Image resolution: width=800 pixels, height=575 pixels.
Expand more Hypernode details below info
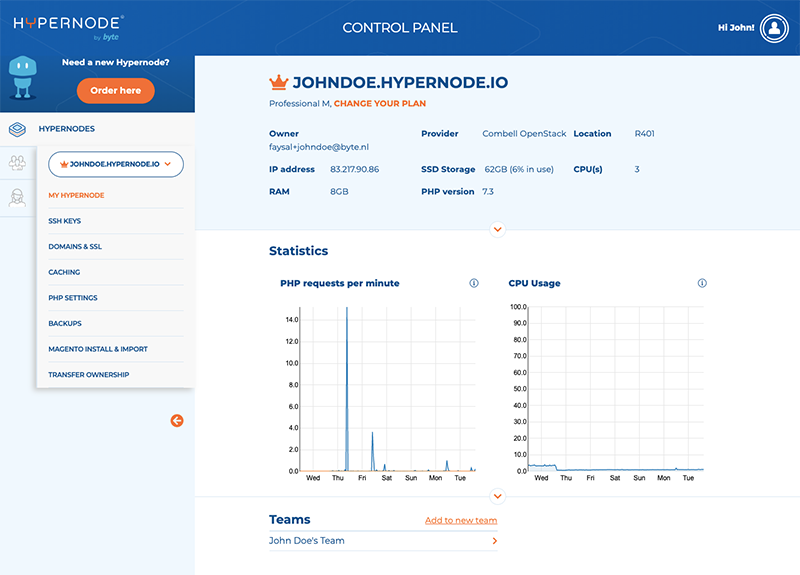[498, 229]
